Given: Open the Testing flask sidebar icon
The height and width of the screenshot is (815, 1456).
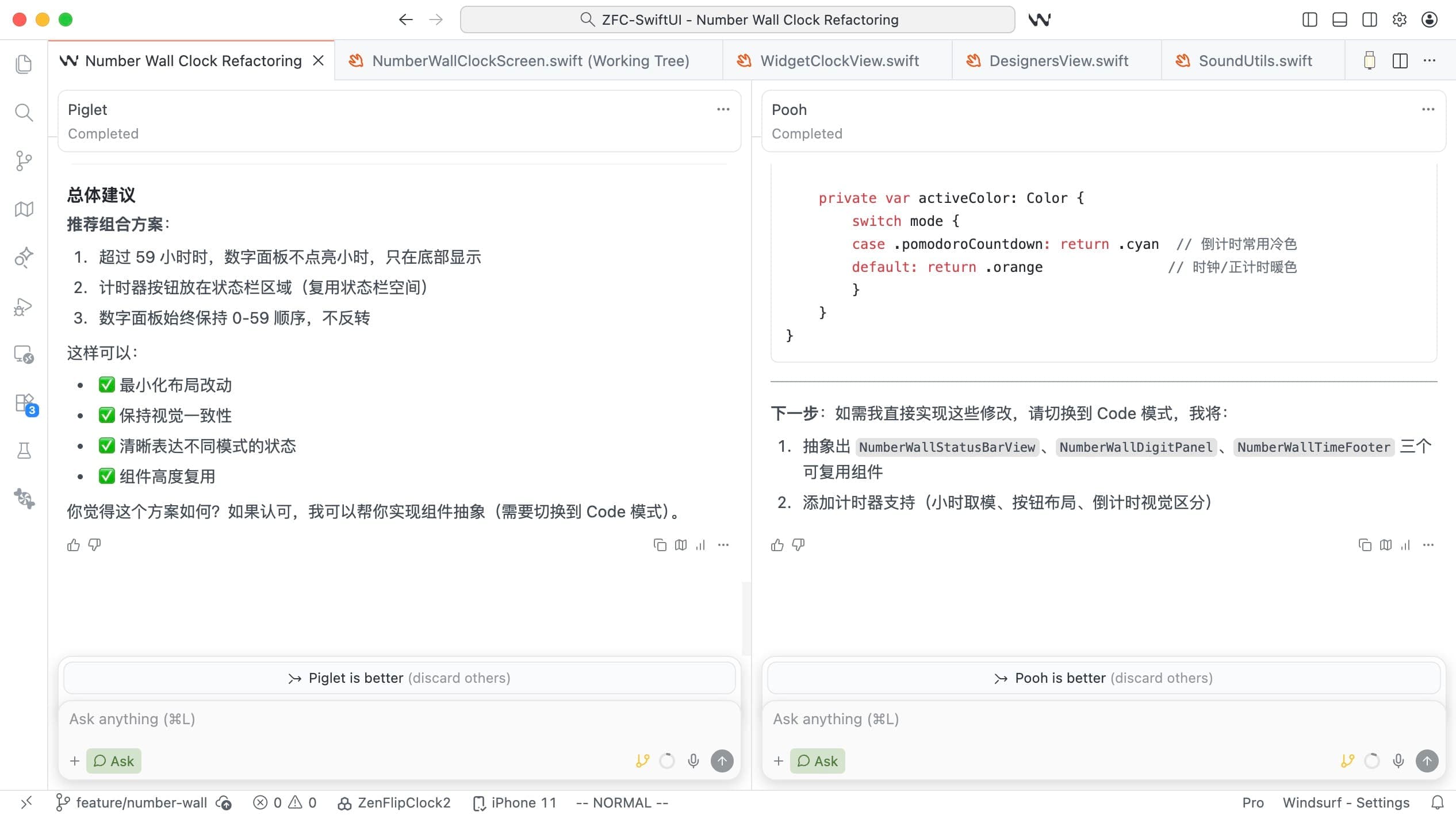Looking at the screenshot, I should 24,451.
